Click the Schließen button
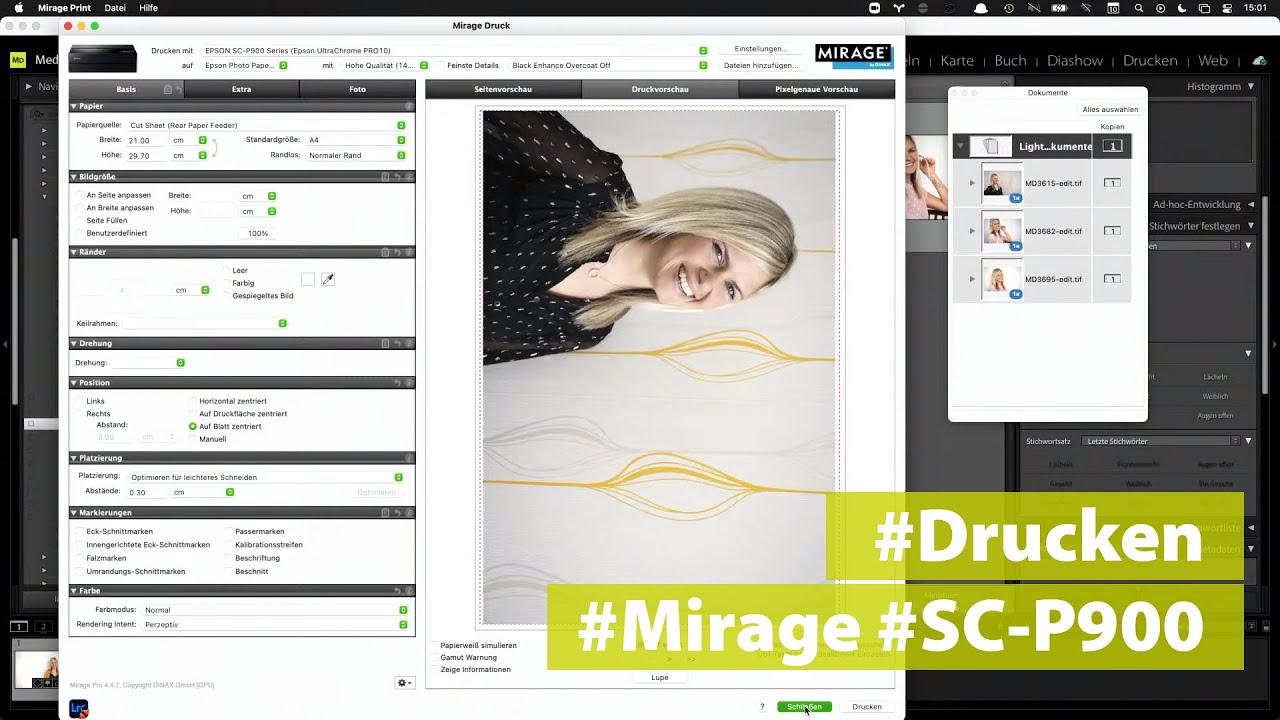1280x720 pixels. pos(804,707)
